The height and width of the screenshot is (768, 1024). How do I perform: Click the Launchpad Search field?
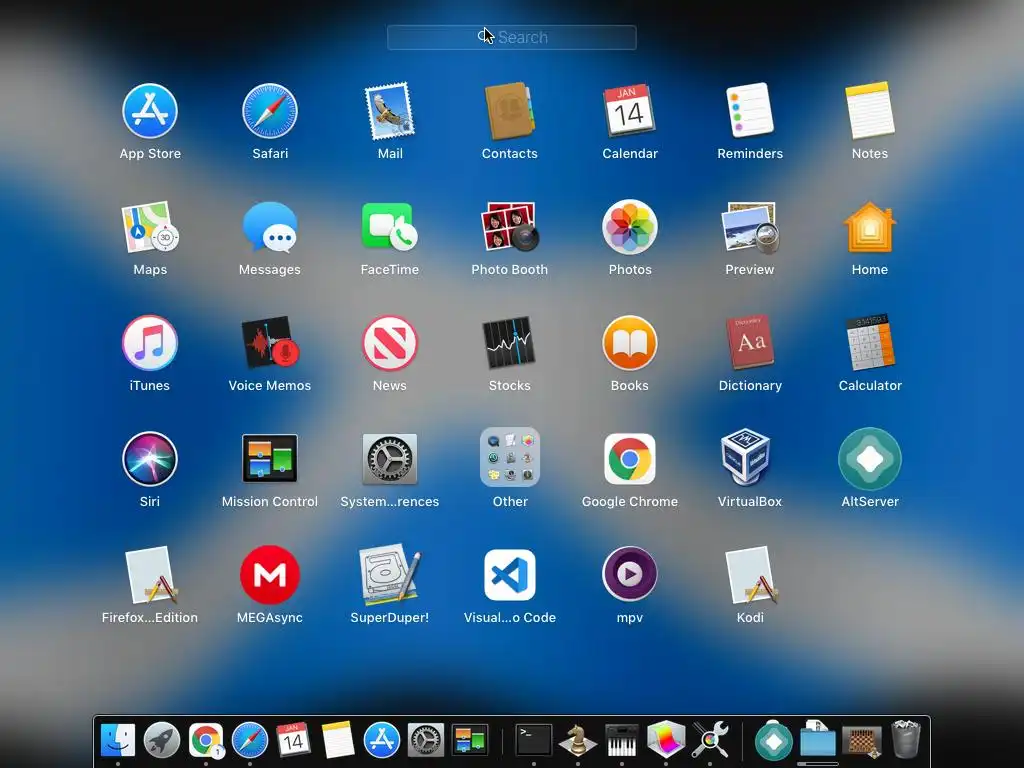point(511,37)
